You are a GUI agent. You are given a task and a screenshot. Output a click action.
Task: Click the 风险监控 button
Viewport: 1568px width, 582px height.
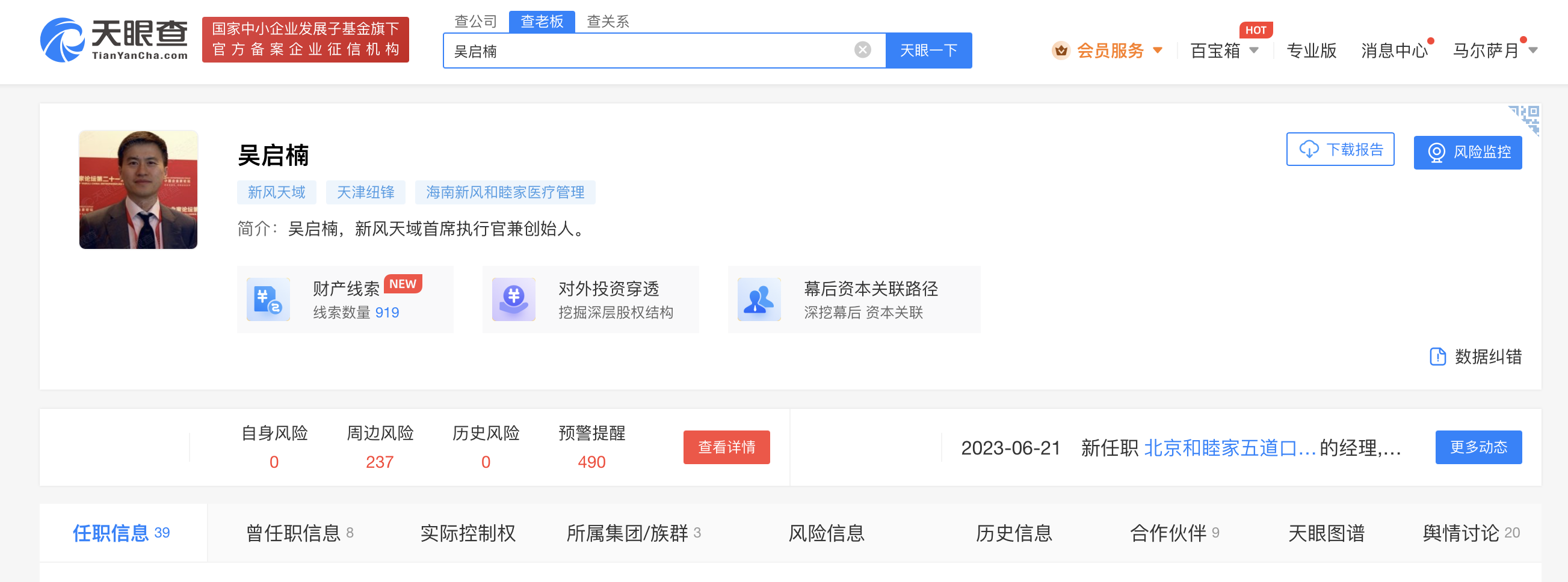click(x=1468, y=153)
